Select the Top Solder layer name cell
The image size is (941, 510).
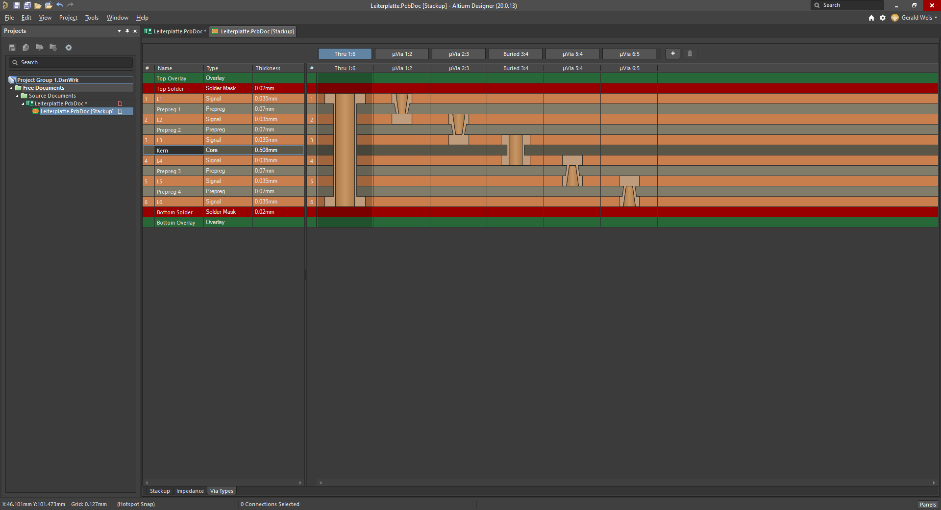click(x=179, y=89)
